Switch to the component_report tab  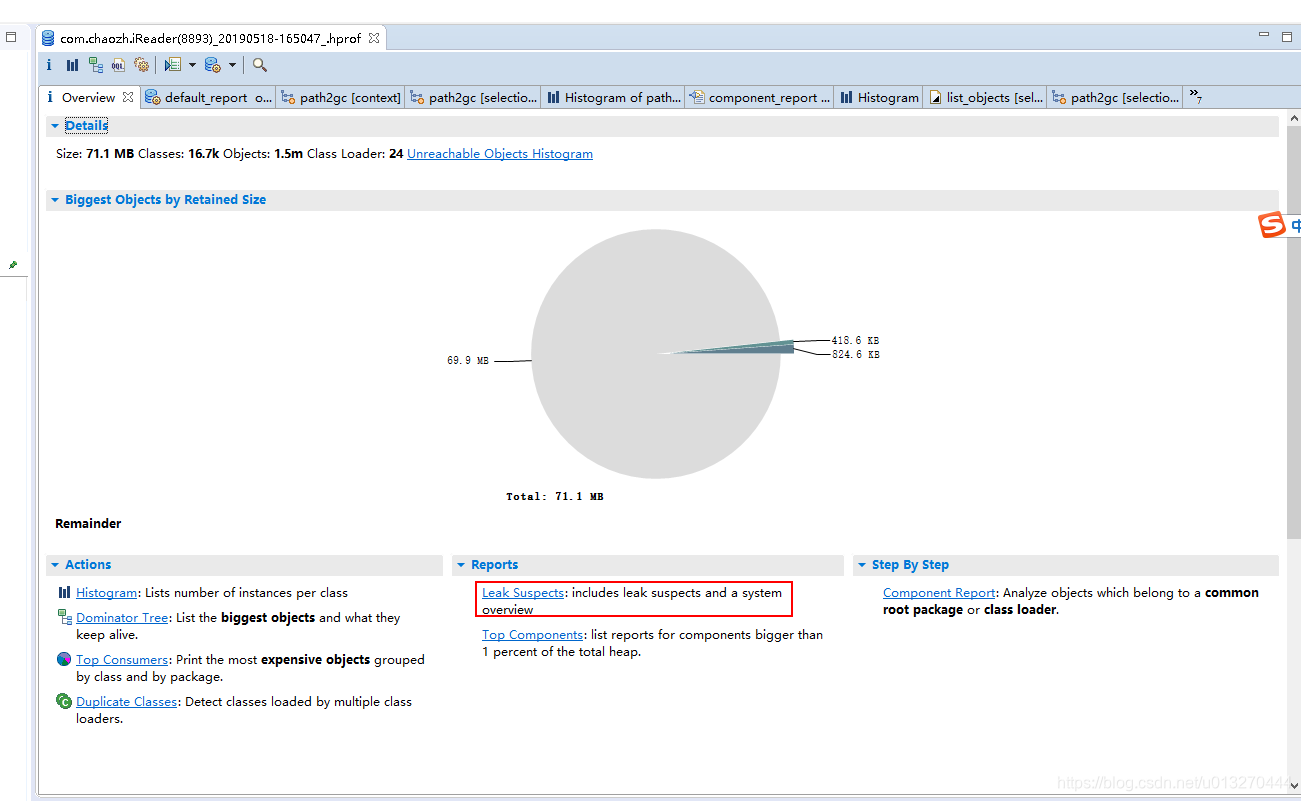coord(759,97)
